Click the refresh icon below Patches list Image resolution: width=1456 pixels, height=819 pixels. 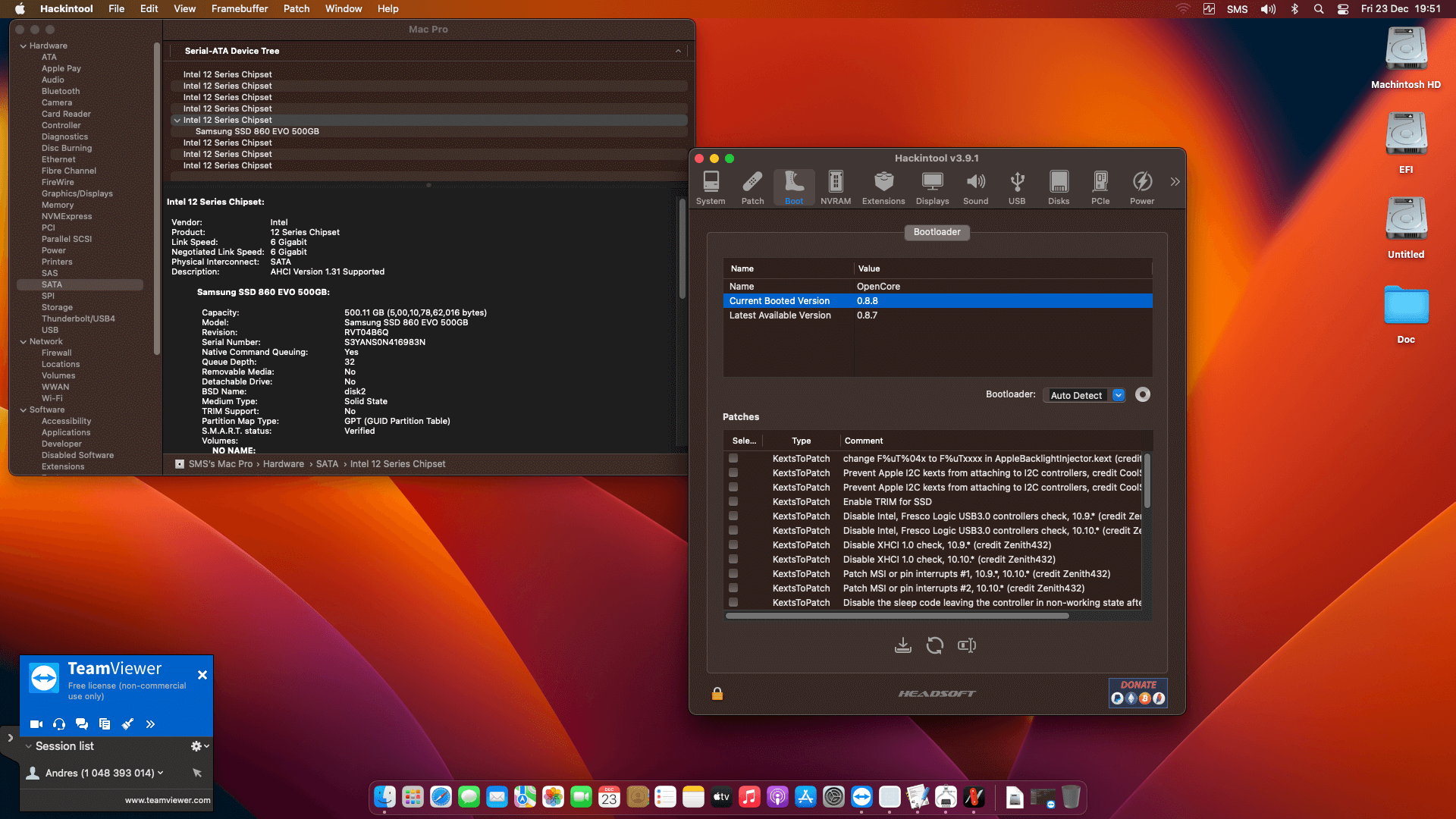click(x=935, y=645)
